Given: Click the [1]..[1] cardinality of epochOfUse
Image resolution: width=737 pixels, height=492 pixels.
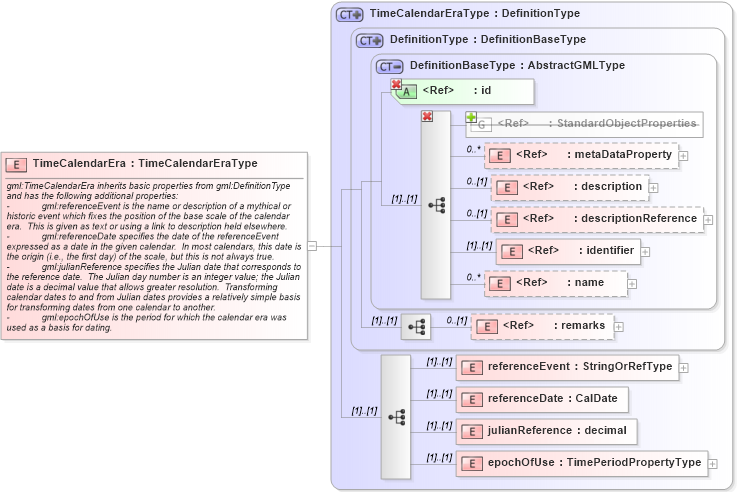Looking at the screenshot, I should [x=439, y=458].
